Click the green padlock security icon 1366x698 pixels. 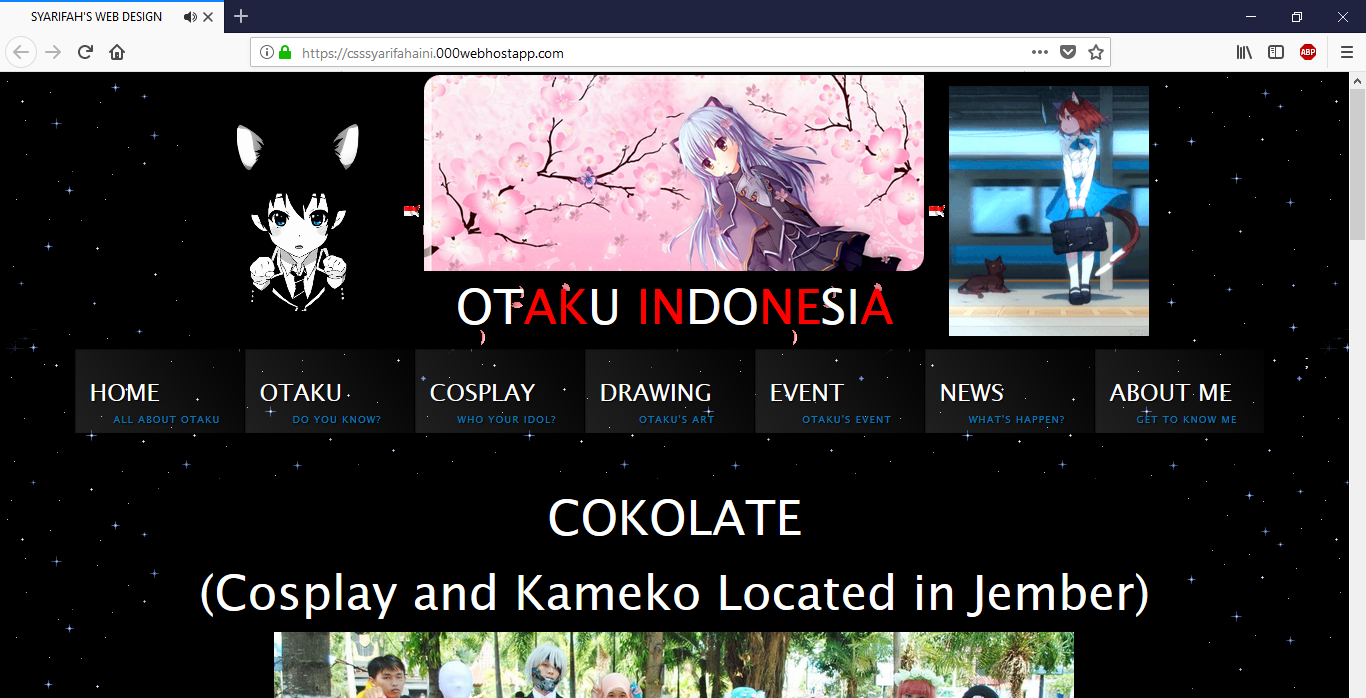click(x=285, y=52)
